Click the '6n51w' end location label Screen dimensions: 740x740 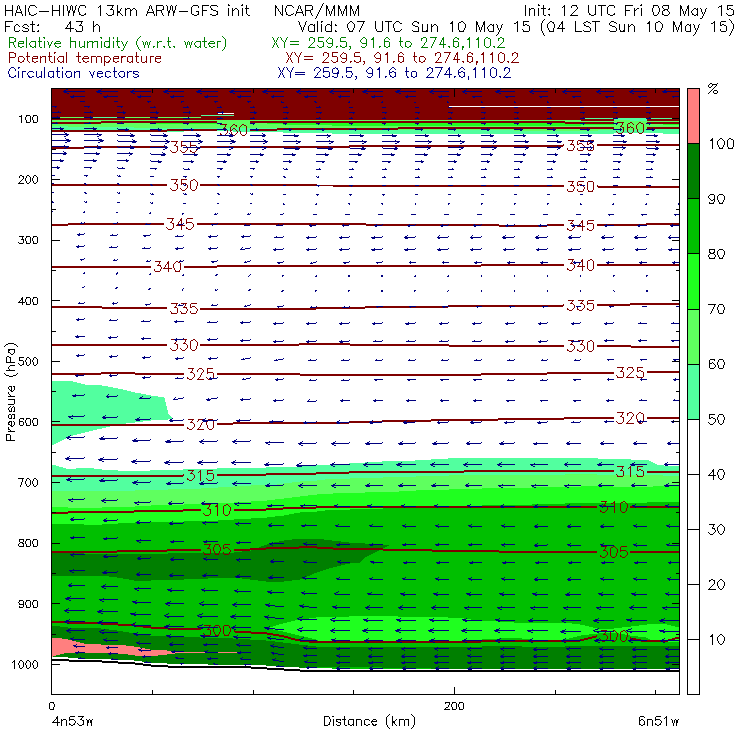(x=658, y=722)
